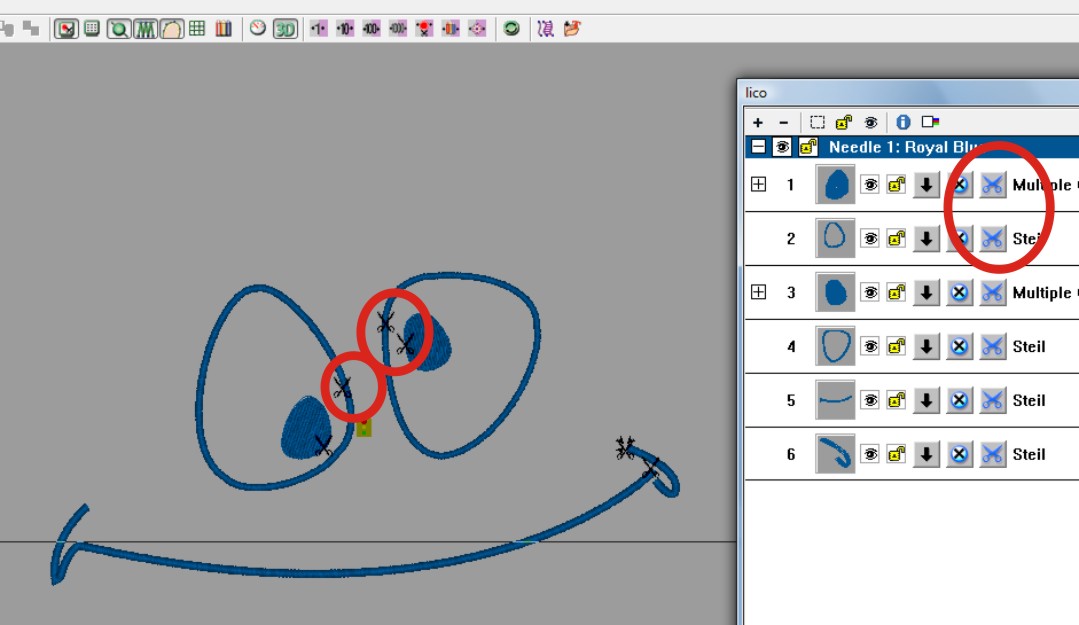Toggle the scissors trim on object 3
This screenshot has height=625, width=1079.
992,293
